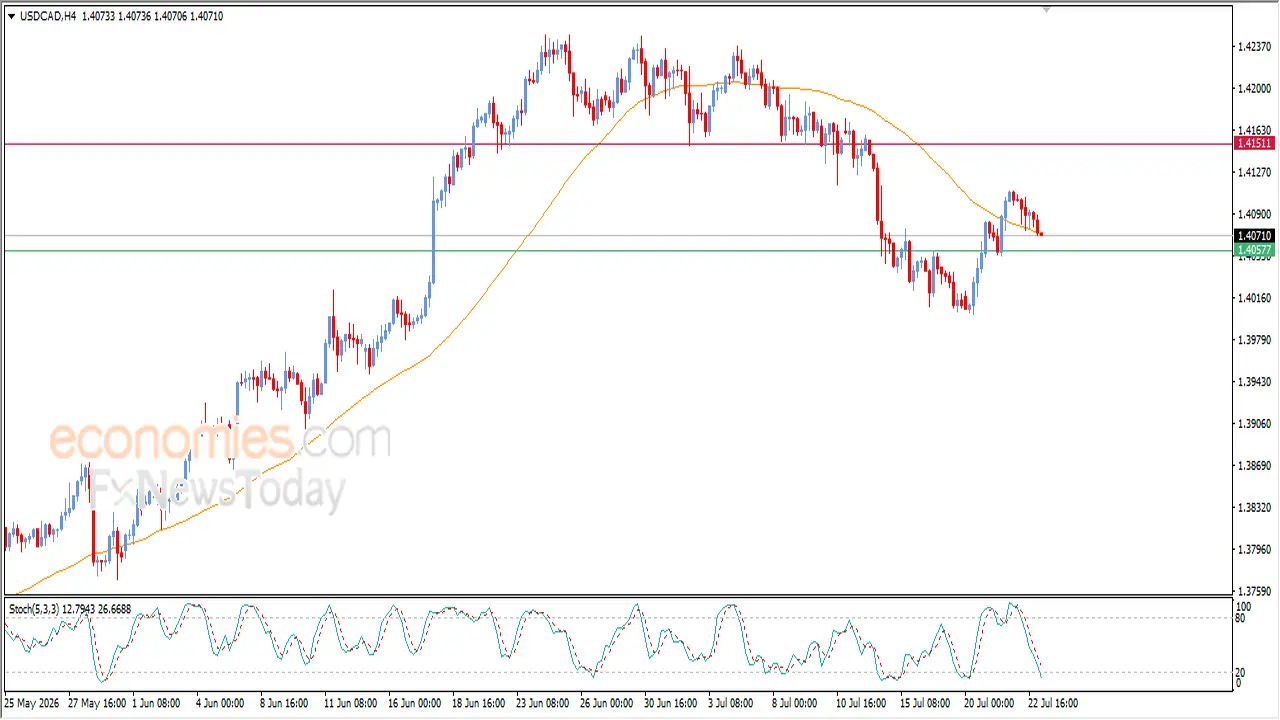This screenshot has height=720, width=1280.
Task: Click the Stoch(5,3,3) indicator label
Action: click(x=35, y=608)
